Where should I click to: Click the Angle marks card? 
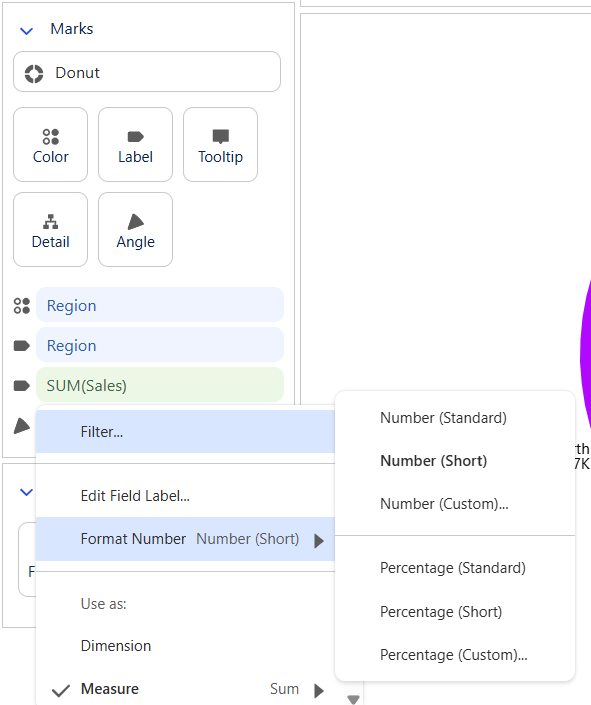135,229
